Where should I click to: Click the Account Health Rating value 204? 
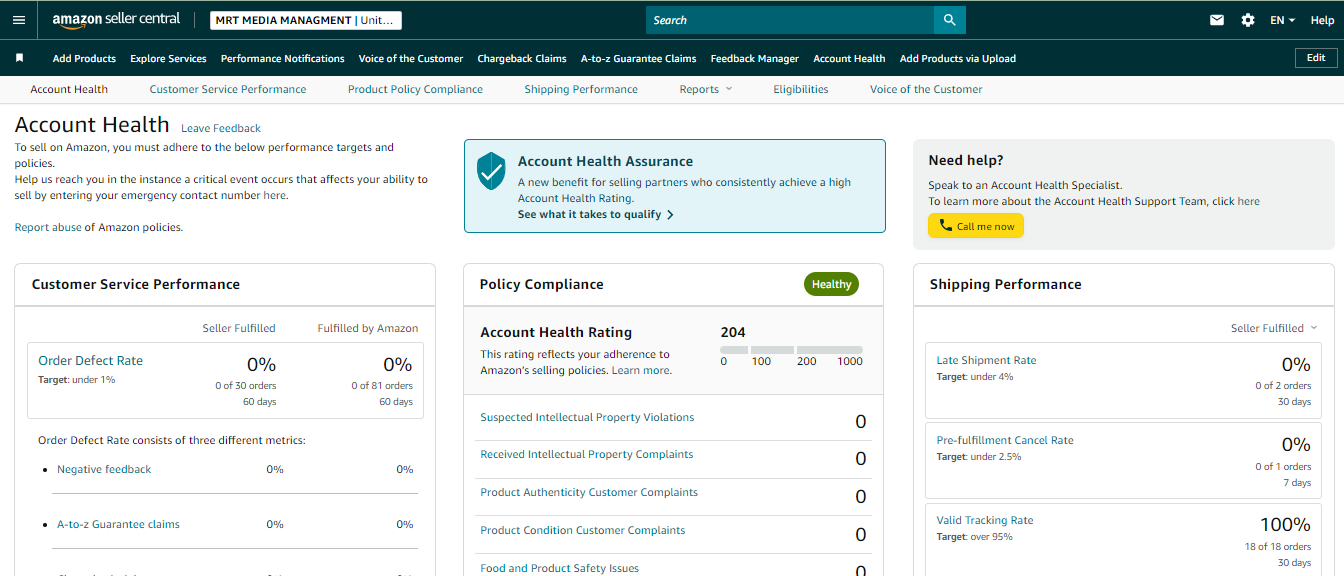[x=733, y=332]
